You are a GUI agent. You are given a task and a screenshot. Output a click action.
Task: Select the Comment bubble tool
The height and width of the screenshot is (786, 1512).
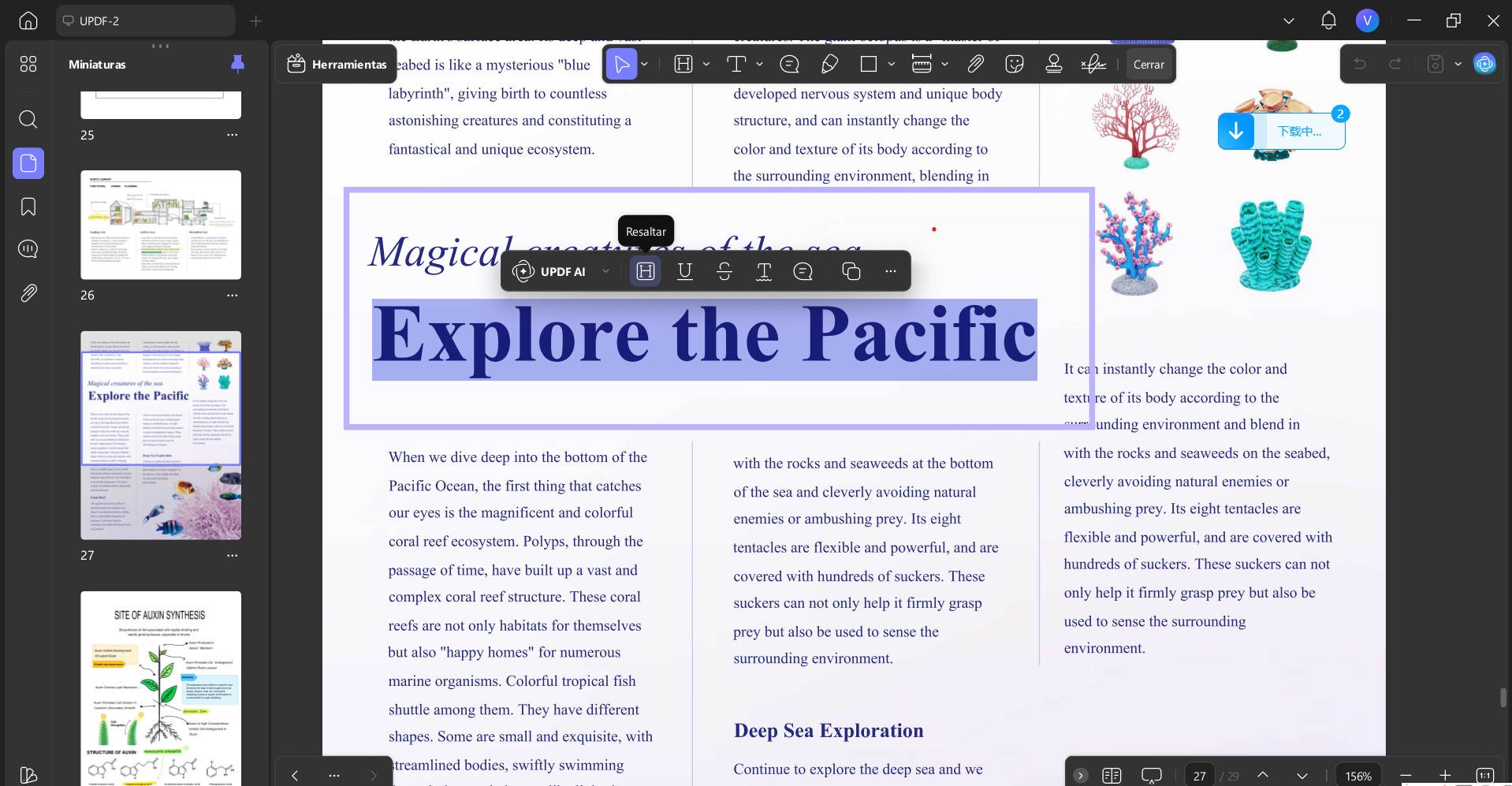(x=790, y=64)
